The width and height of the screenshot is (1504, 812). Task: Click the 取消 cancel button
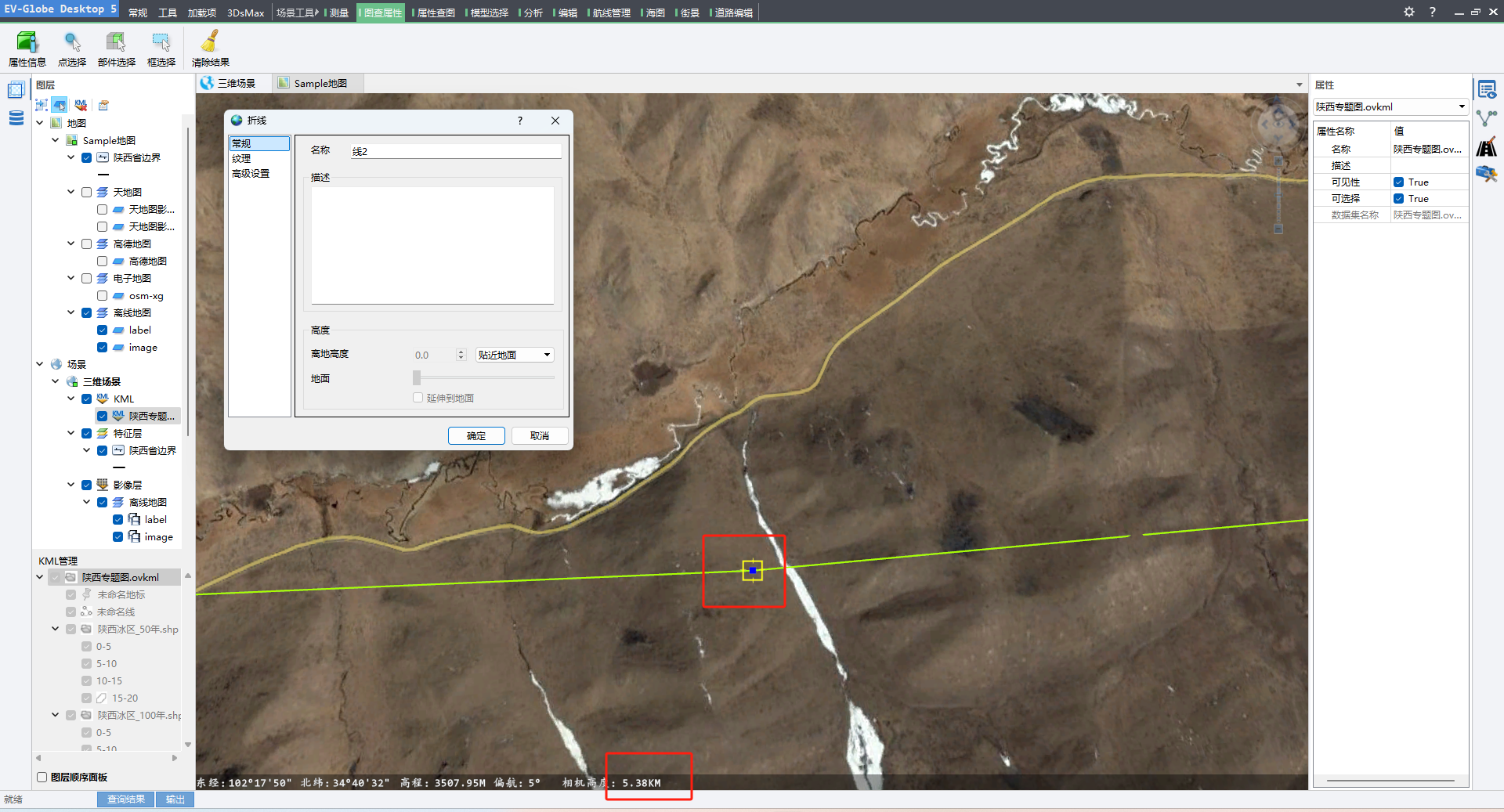(540, 435)
